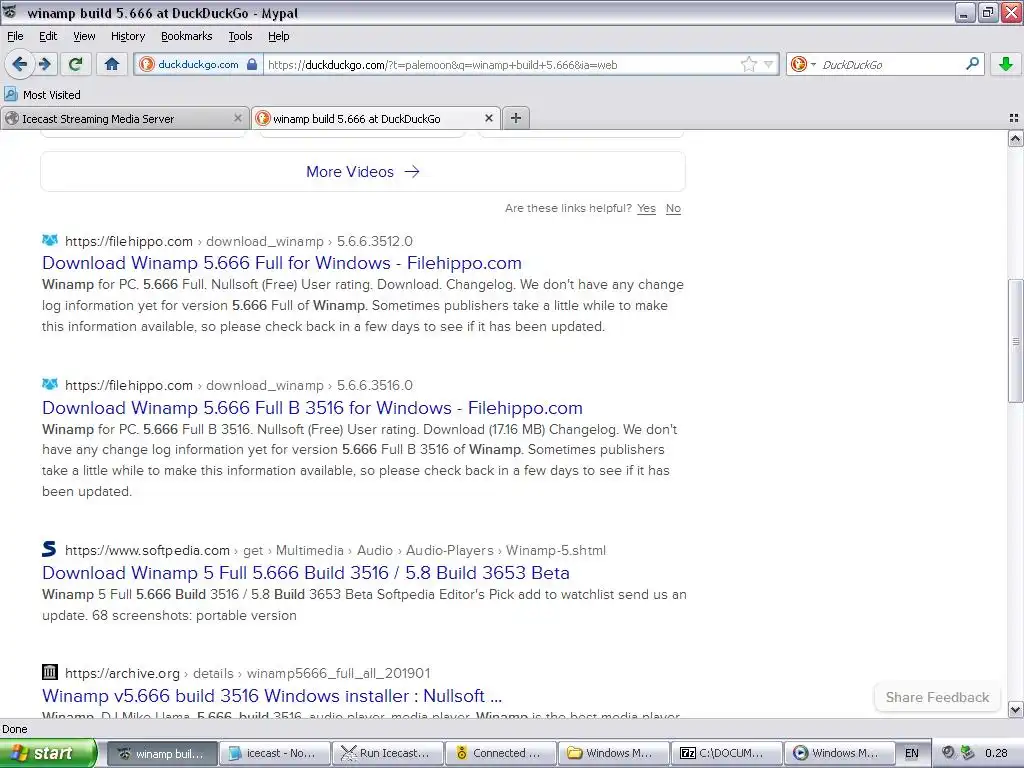This screenshot has width=1024, height=768.
Task: Open Winamp 5.666 Full B 3516 Filehippo result
Action: tap(312, 408)
